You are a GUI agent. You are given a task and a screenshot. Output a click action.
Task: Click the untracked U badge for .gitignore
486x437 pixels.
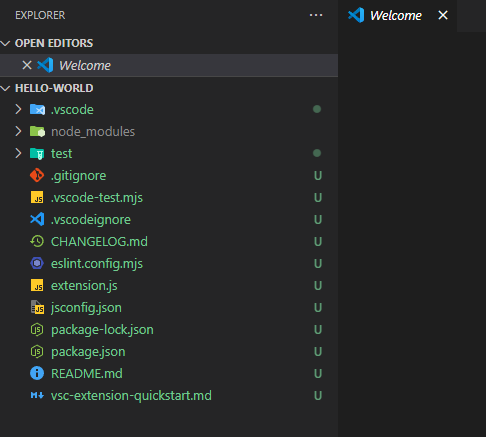(318, 176)
